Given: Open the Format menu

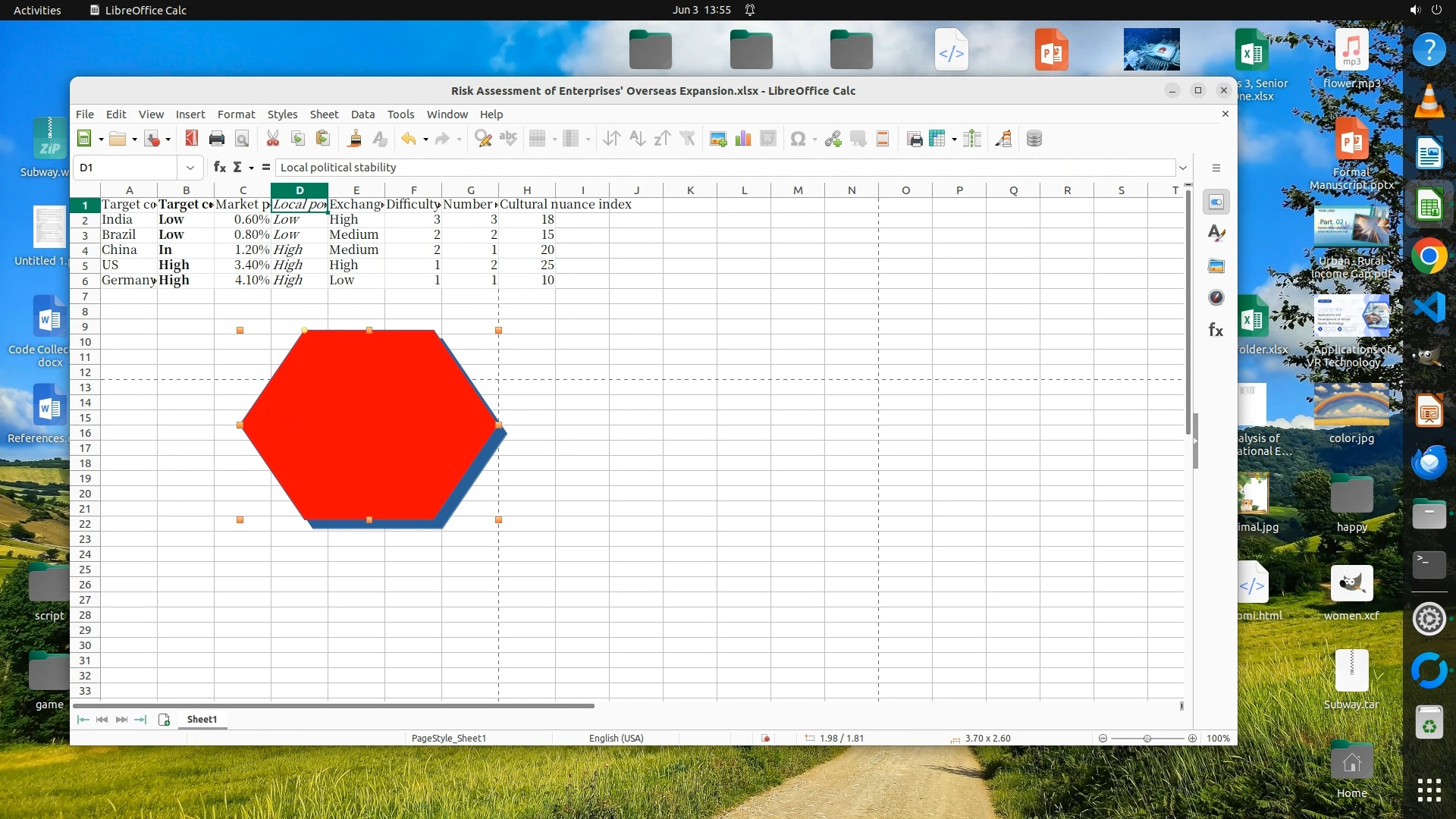Looking at the screenshot, I should point(236,114).
